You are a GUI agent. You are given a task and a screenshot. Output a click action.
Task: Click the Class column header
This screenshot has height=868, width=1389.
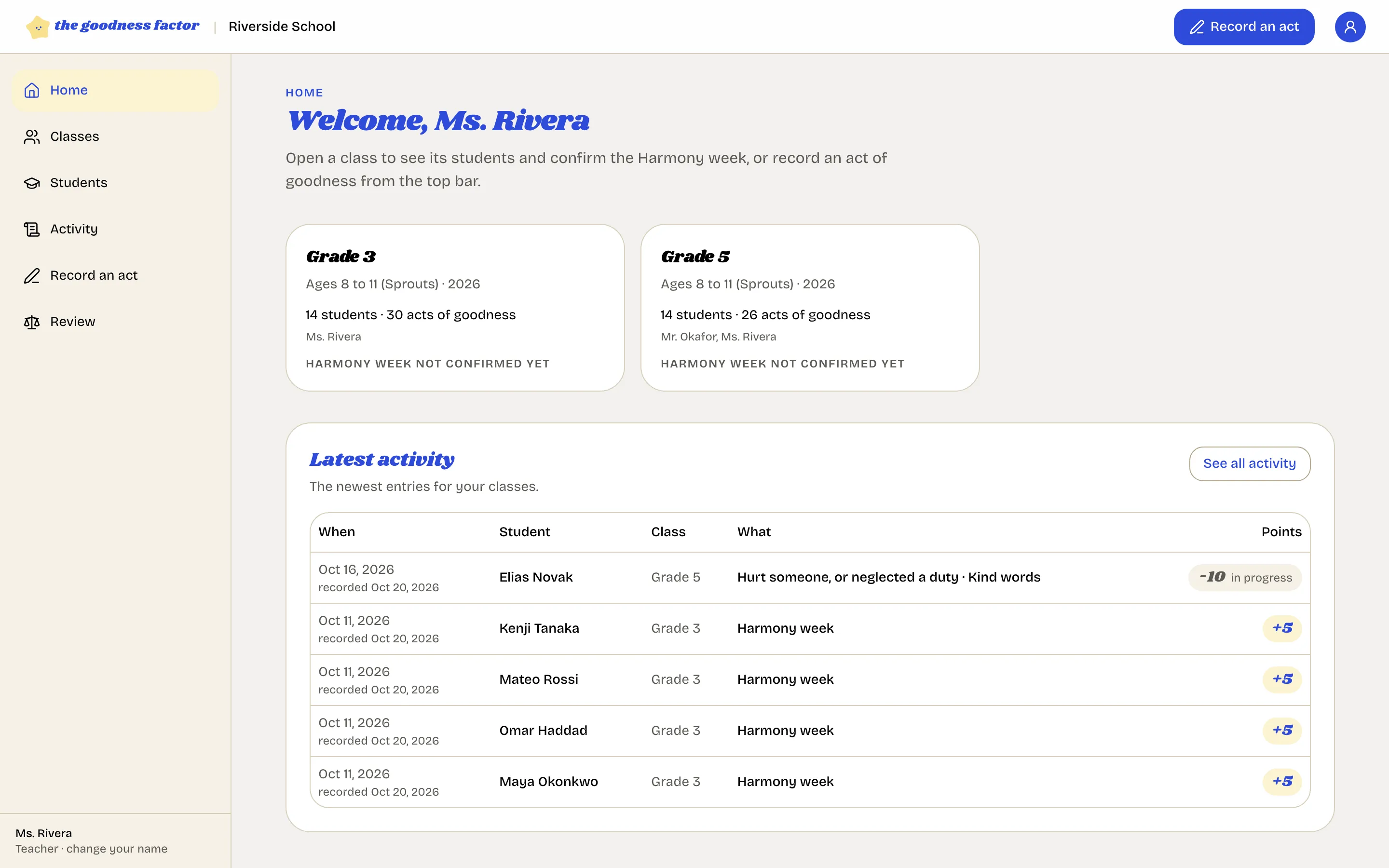coord(668,531)
